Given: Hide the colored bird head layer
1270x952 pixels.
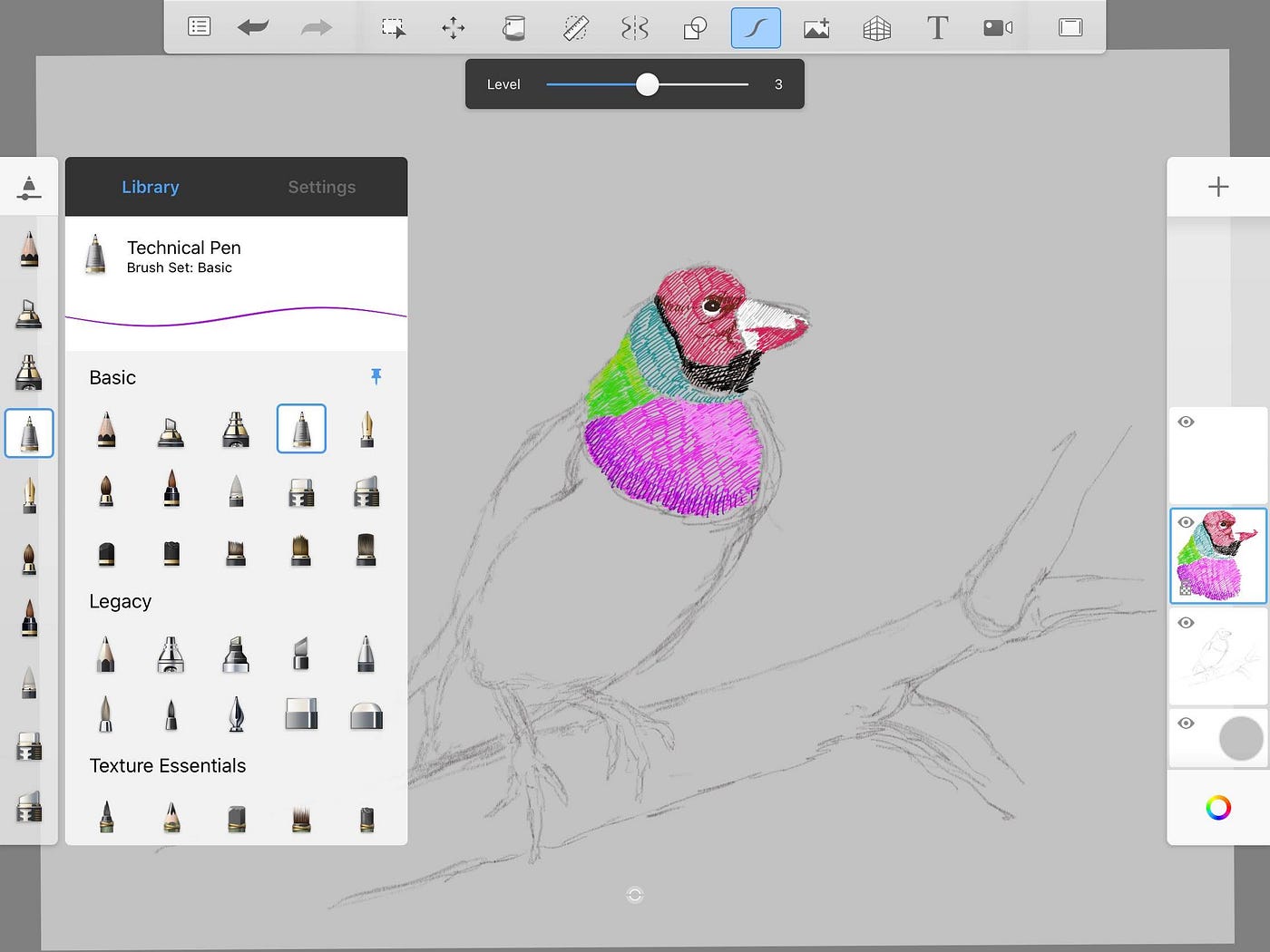Looking at the screenshot, I should [x=1186, y=522].
